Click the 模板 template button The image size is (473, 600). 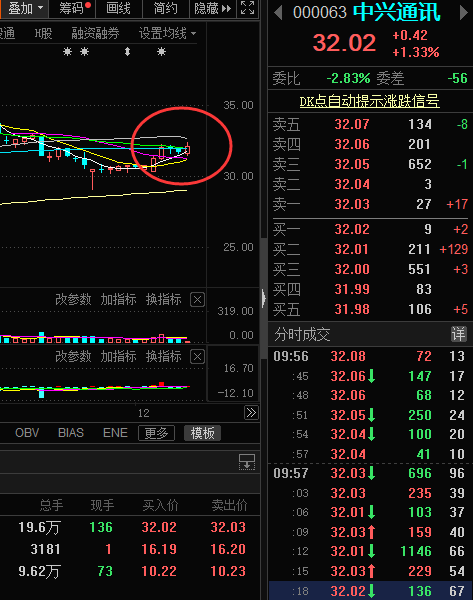pyautogui.click(x=202, y=433)
